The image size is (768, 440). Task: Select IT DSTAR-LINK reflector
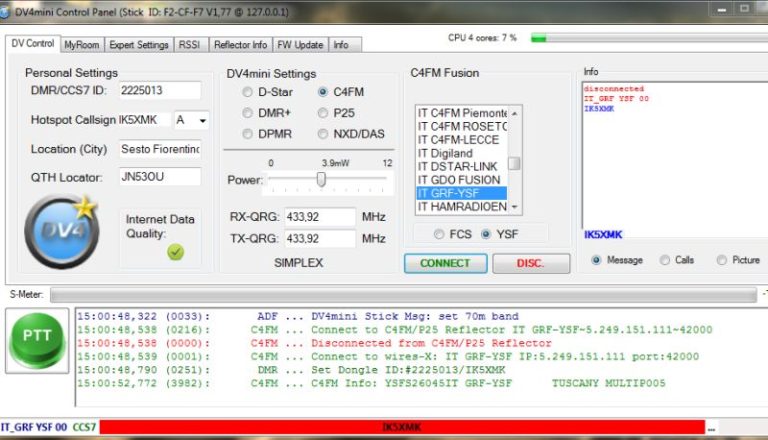point(462,167)
